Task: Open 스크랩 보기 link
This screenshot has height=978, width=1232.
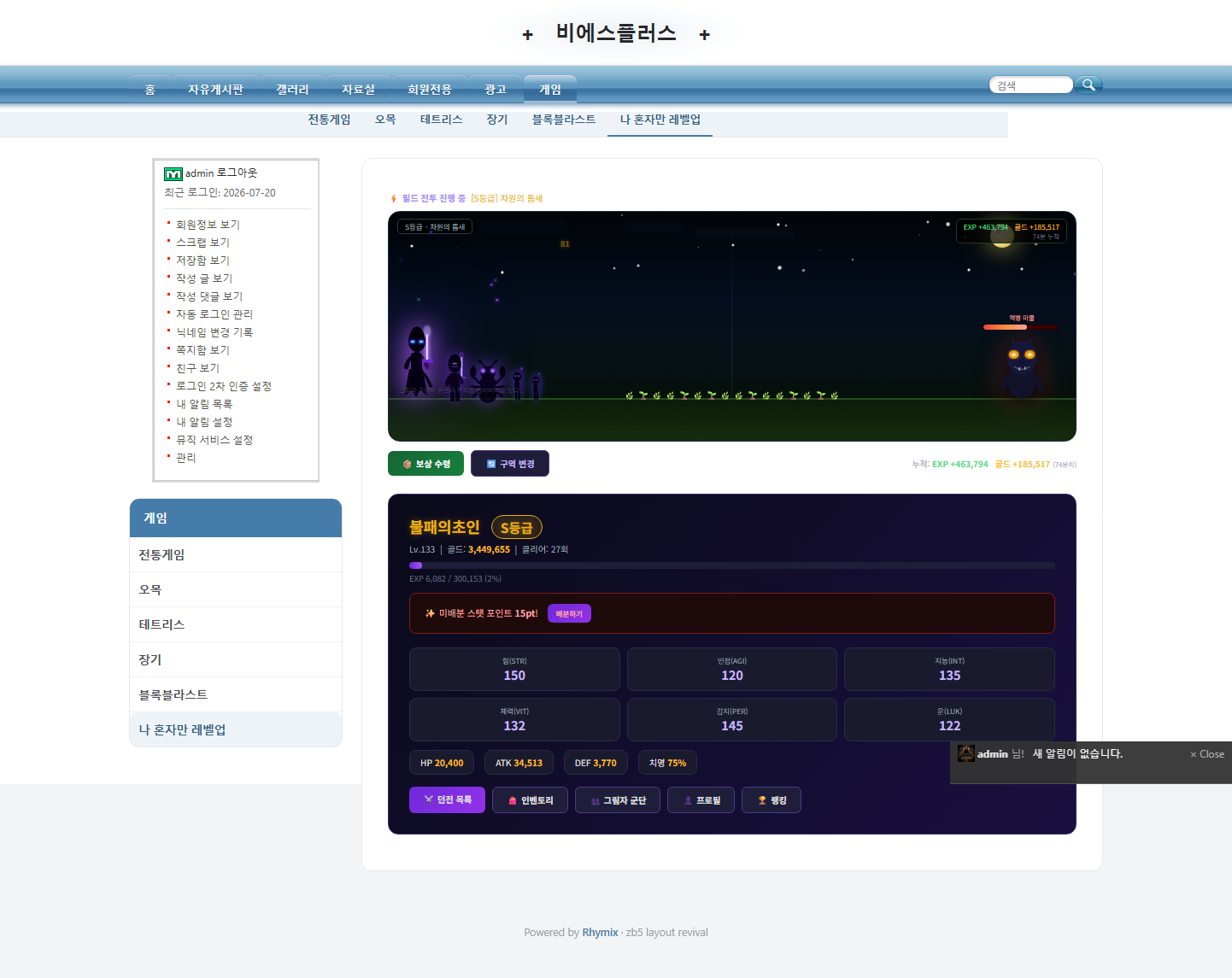Action: point(202,243)
